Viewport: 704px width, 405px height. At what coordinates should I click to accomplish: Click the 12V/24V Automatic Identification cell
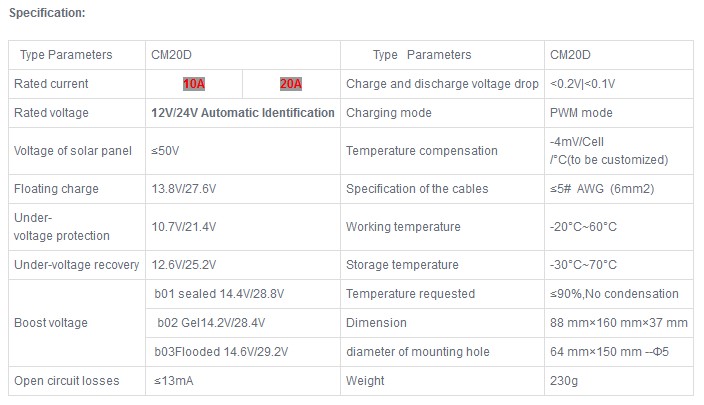point(243,113)
